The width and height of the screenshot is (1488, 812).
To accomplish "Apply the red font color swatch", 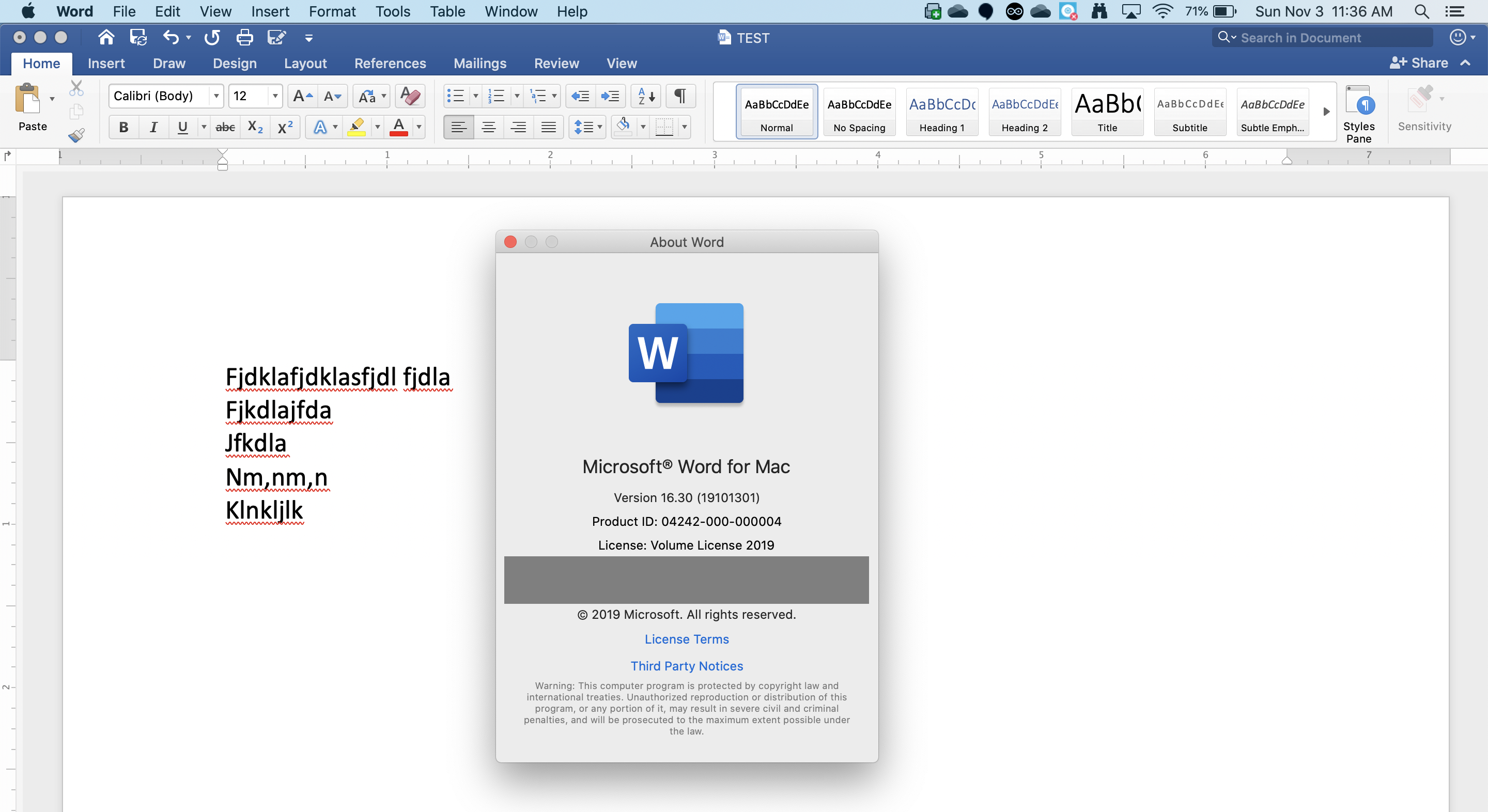I will (398, 127).
